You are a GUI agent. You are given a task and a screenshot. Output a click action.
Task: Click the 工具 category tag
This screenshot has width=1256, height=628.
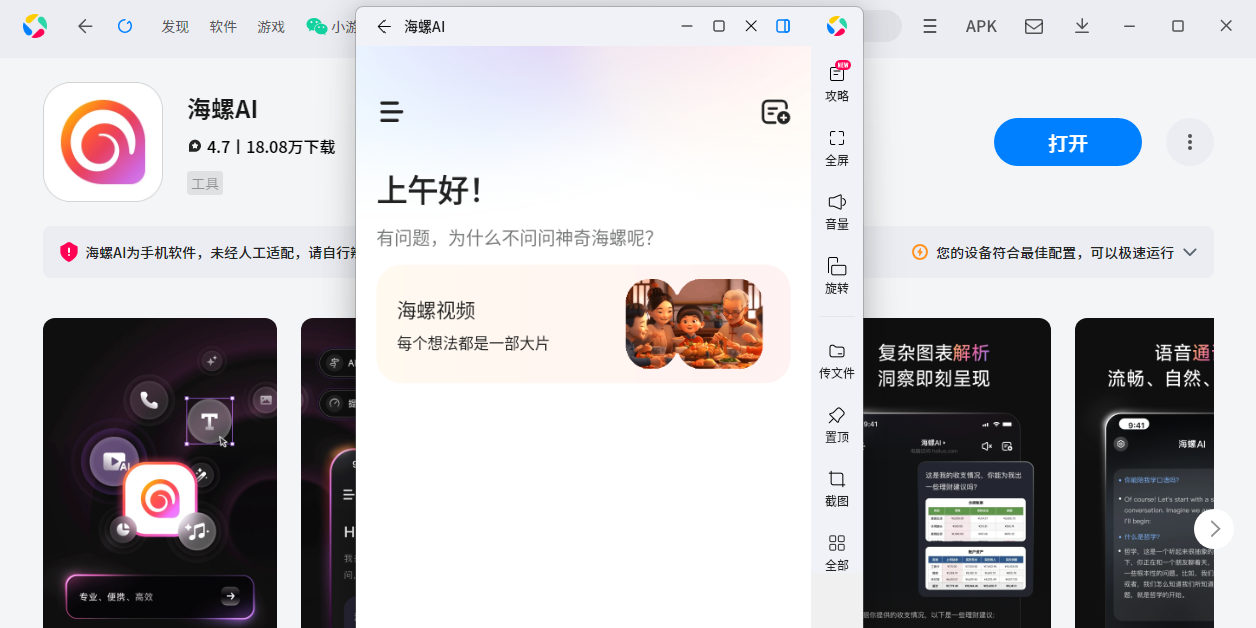[x=205, y=183]
